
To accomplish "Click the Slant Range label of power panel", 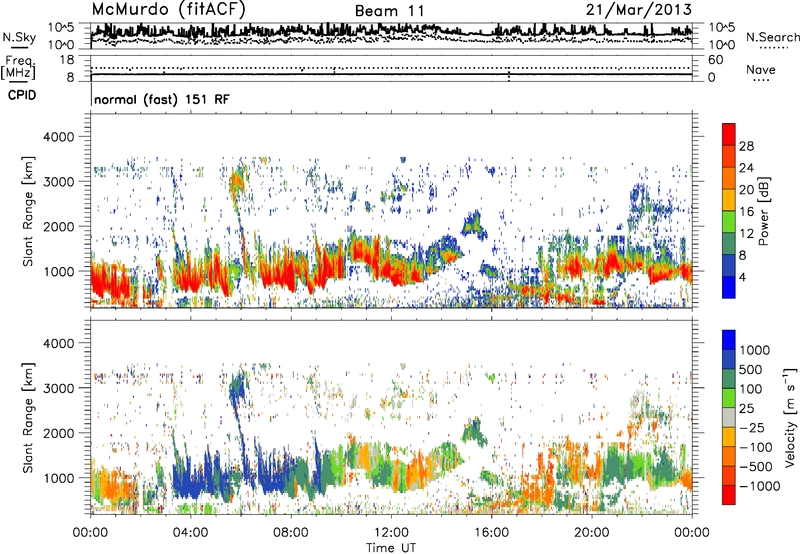I will coord(28,211).
